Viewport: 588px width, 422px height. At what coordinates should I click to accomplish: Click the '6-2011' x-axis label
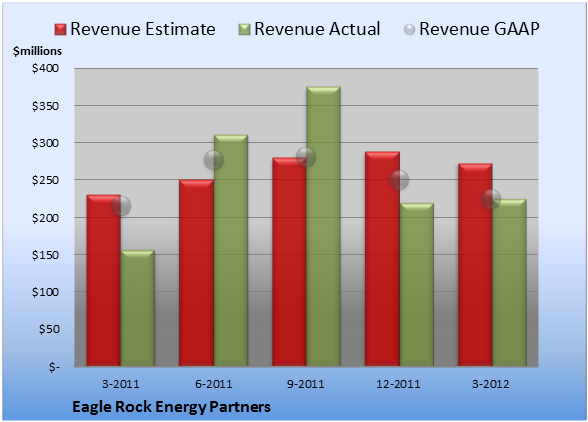pos(214,384)
